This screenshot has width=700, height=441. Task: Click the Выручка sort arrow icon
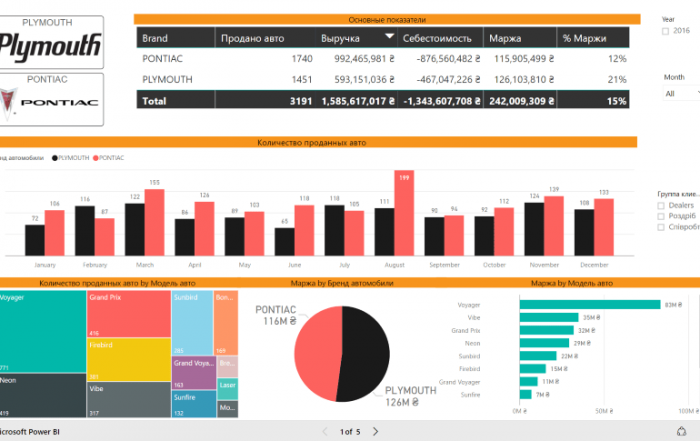click(x=389, y=36)
